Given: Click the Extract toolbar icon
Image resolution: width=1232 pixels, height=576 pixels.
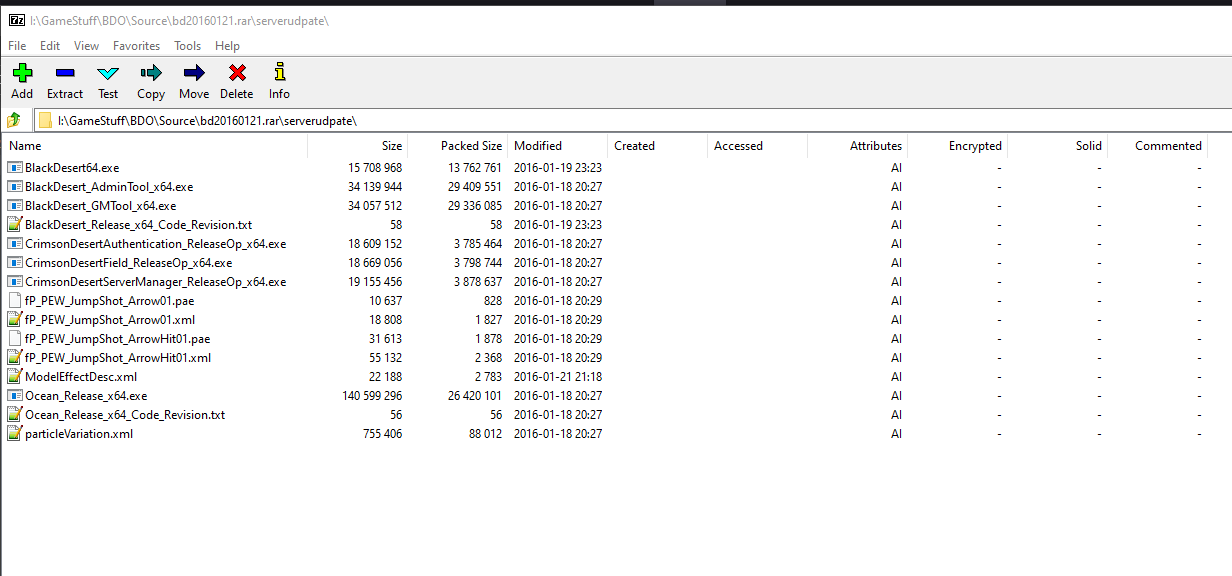Looking at the screenshot, I should click(65, 72).
